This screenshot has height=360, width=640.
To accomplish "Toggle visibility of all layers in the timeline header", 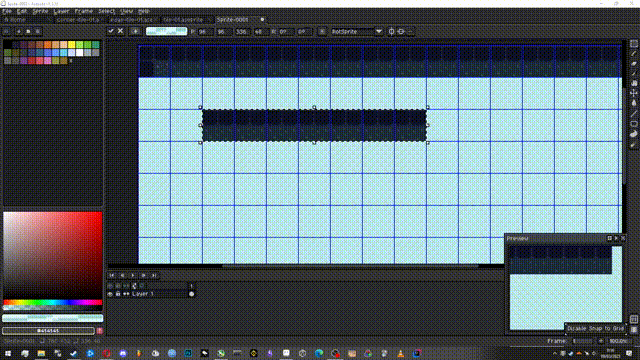I will pos(110,286).
